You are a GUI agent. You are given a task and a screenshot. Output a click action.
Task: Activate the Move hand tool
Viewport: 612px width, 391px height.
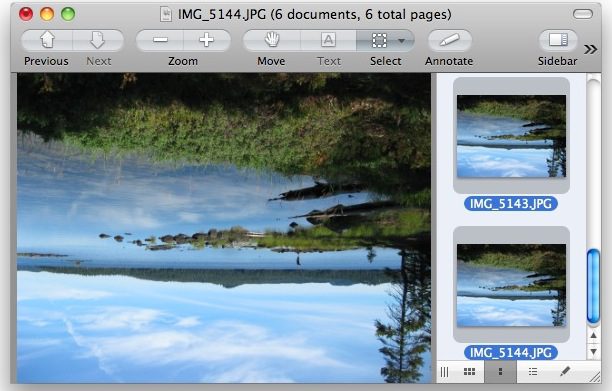[x=272, y=40]
